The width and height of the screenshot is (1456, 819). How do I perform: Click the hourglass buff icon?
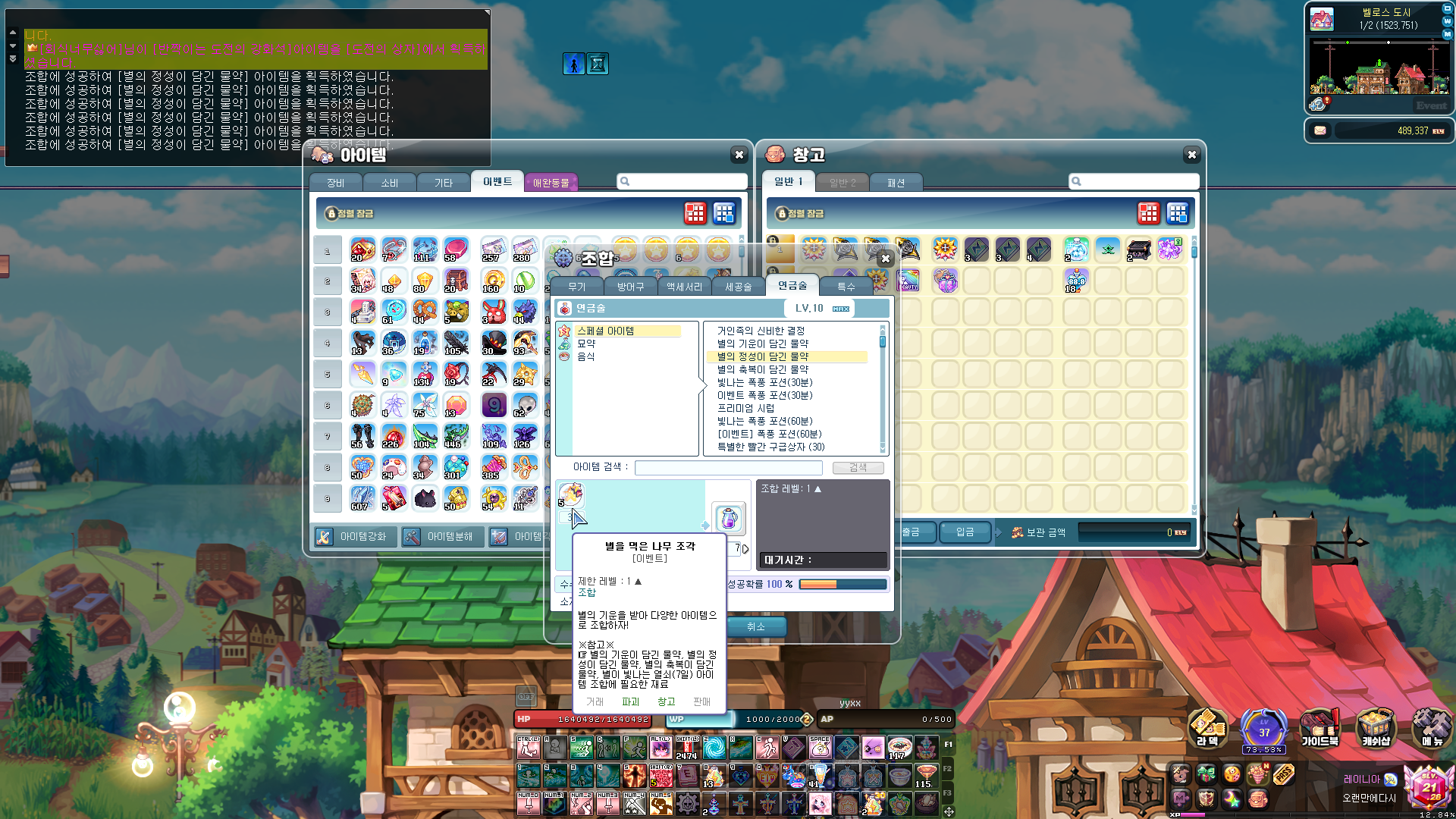pos(598,64)
